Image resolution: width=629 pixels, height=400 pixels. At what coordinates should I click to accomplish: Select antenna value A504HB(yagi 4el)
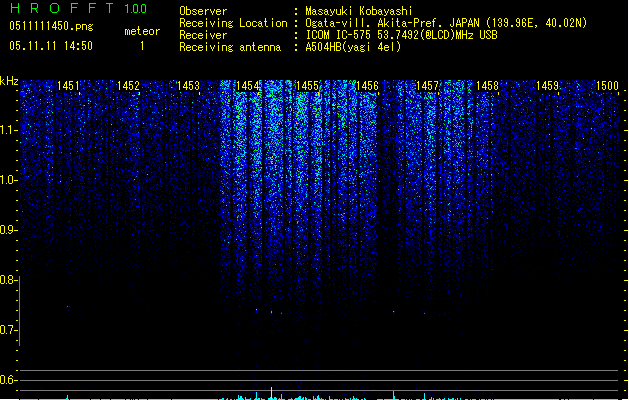(353, 47)
